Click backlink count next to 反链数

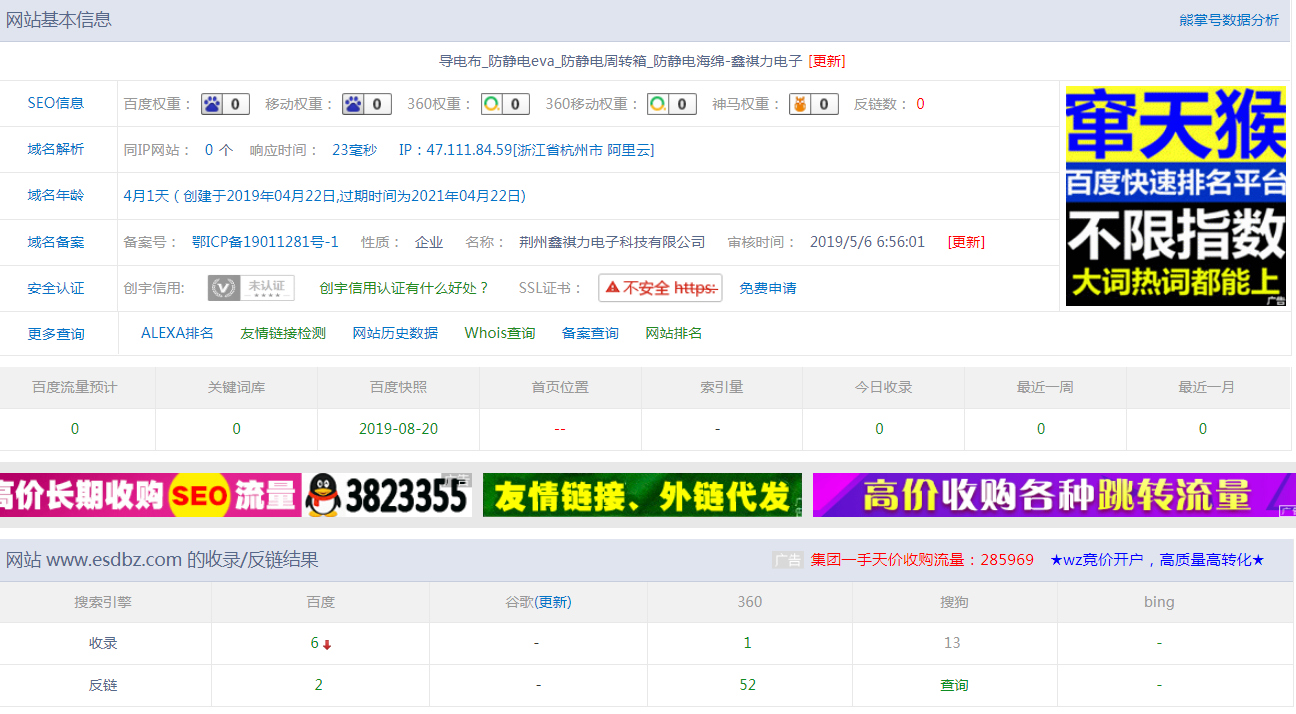pyautogui.click(x=920, y=104)
